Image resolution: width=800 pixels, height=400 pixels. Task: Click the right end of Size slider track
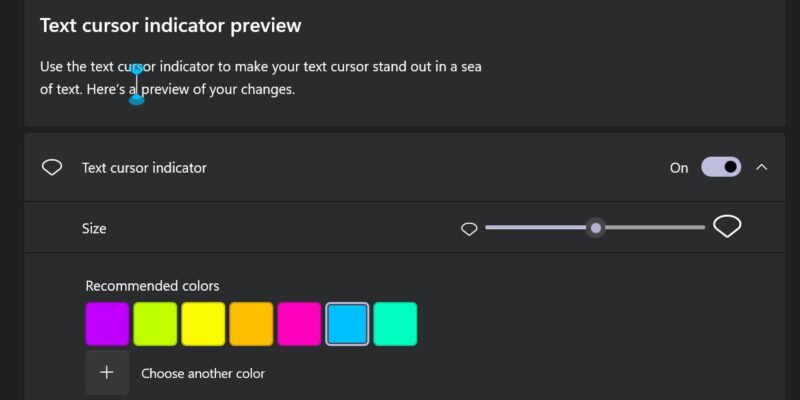pyautogui.click(x=702, y=228)
